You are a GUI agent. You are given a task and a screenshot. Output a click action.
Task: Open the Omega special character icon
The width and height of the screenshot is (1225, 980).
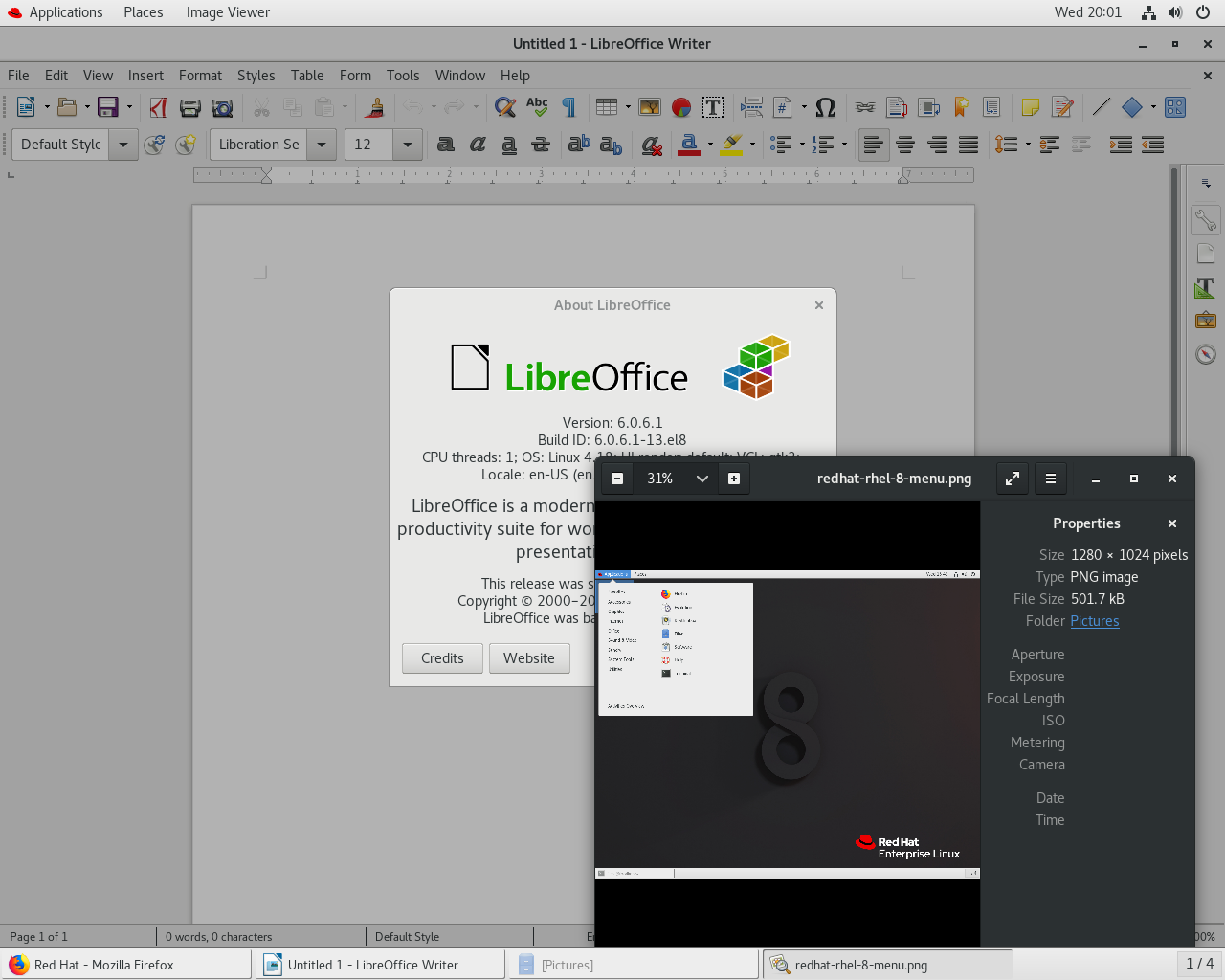[826, 107]
